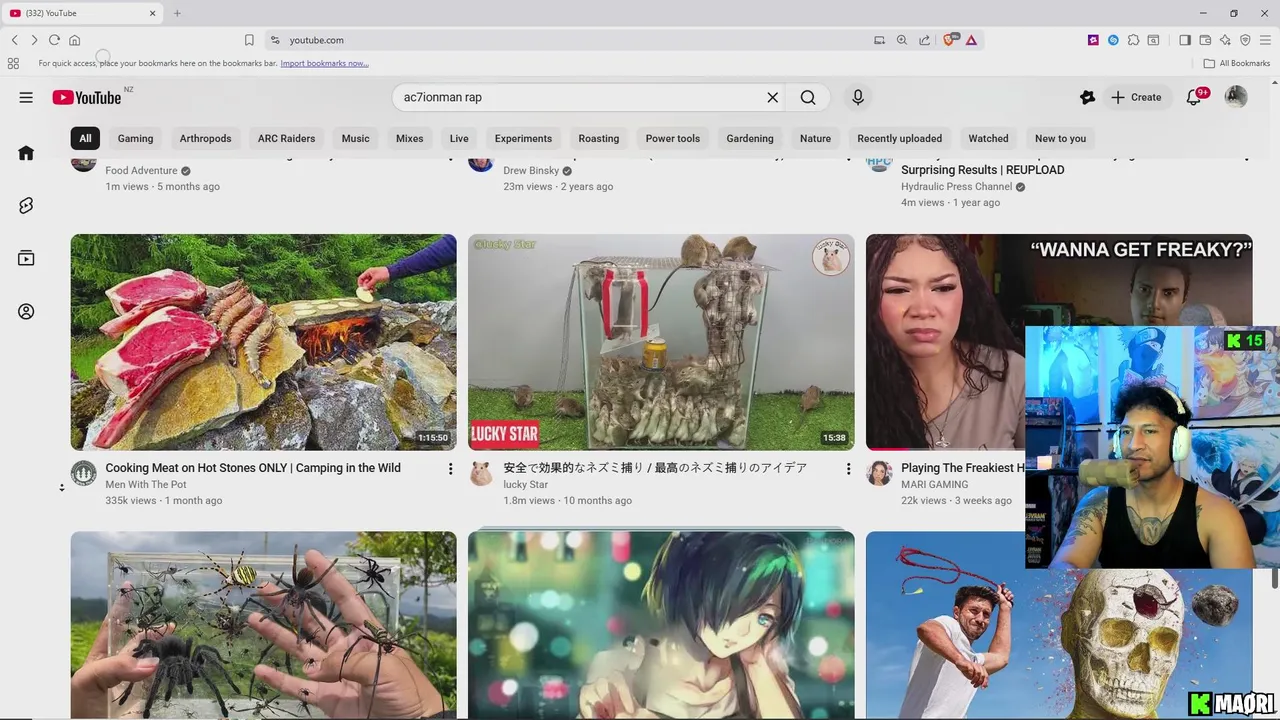Filter by Gardening chip
Image resolution: width=1280 pixels, height=720 pixels.
pyautogui.click(x=750, y=138)
